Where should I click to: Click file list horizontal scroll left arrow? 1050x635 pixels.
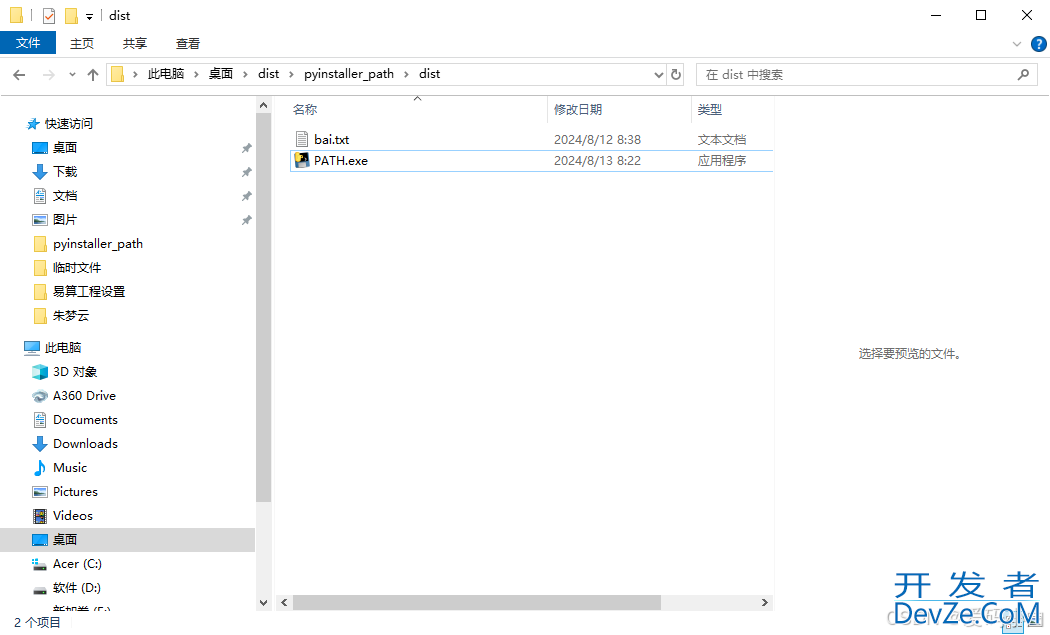tap(285, 603)
